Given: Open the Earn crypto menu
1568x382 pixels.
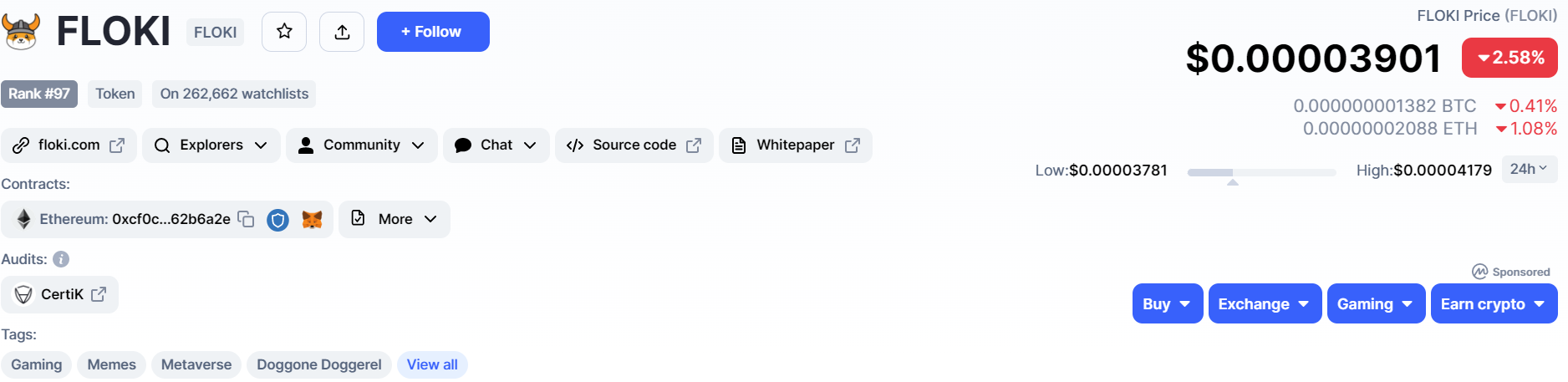Looking at the screenshot, I should click(x=1494, y=303).
